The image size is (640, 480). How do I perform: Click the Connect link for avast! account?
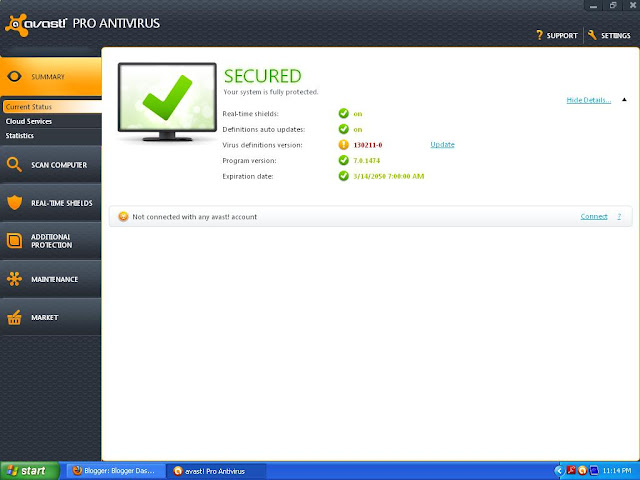(x=594, y=216)
